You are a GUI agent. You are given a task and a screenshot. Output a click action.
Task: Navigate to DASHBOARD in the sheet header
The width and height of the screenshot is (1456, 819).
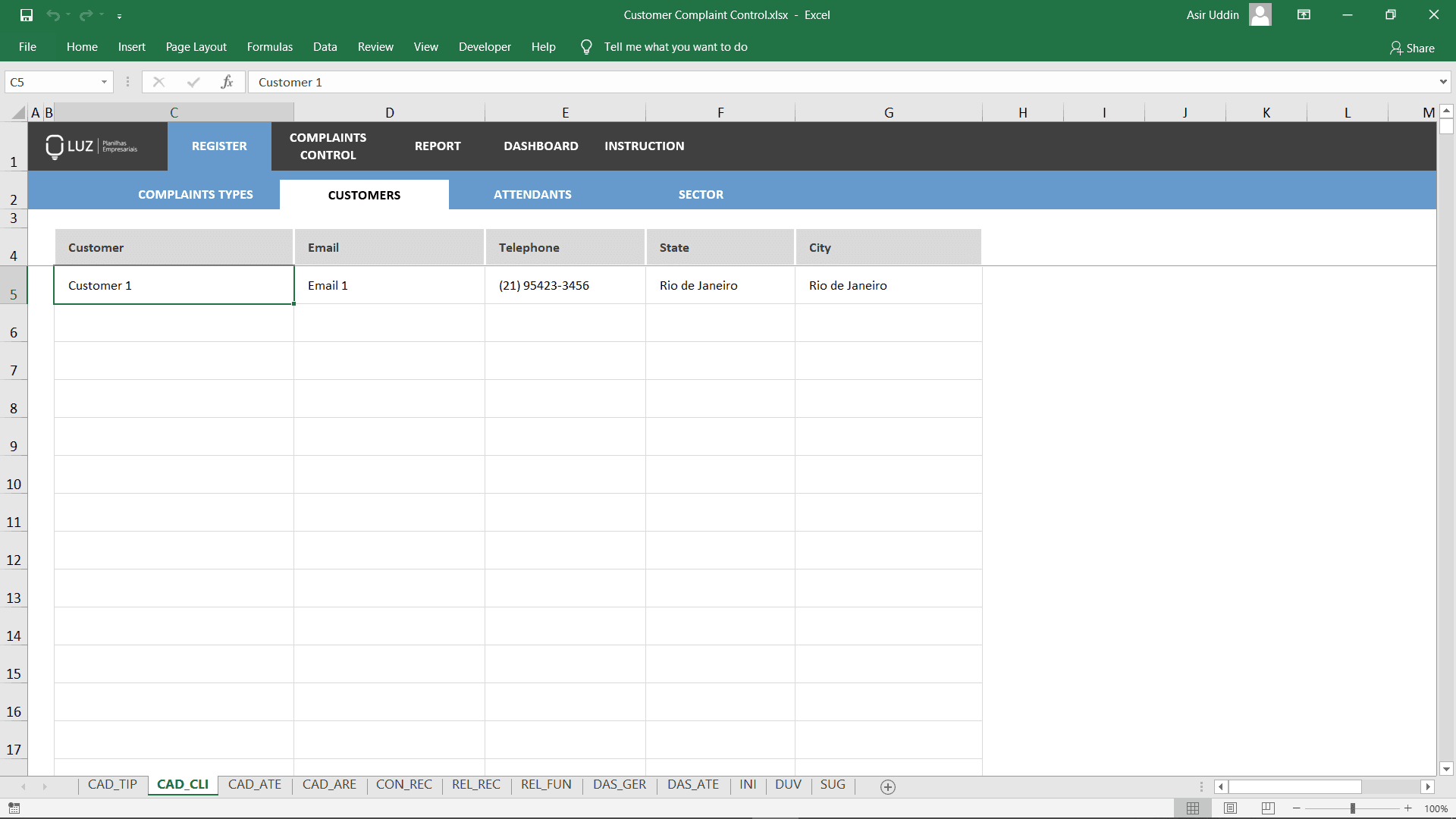(541, 146)
